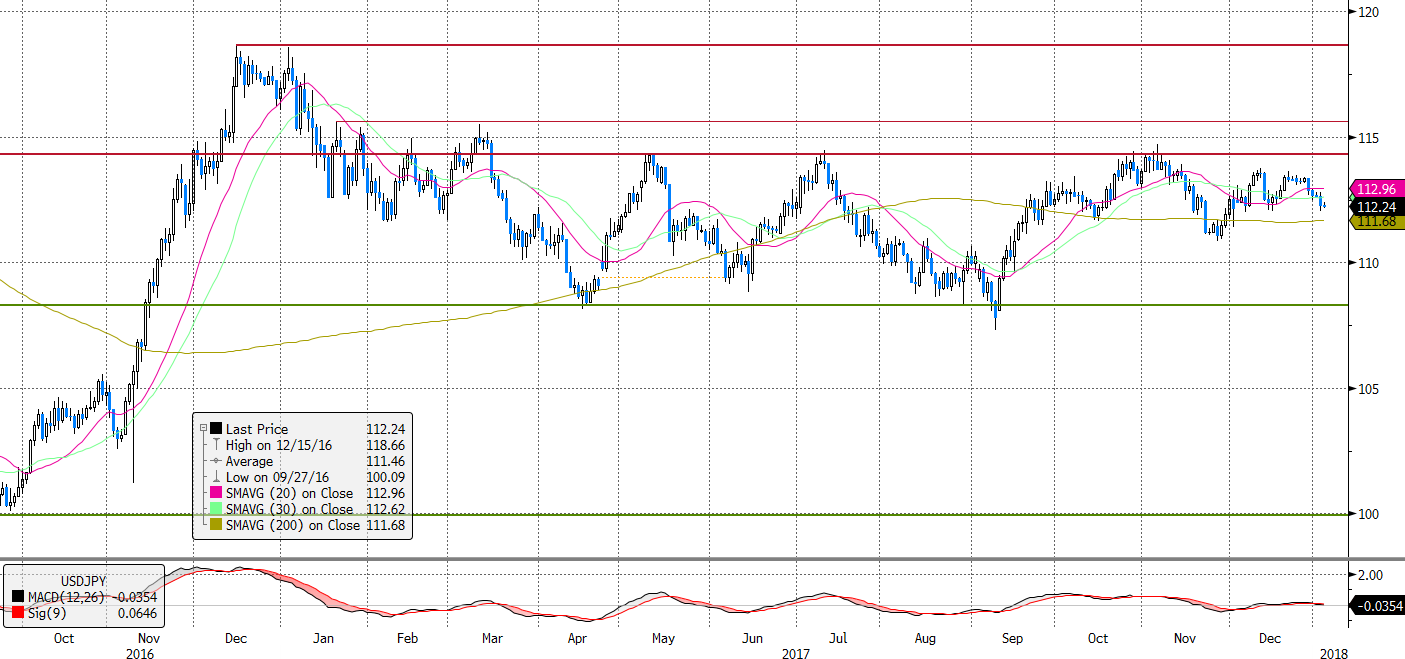
Task: Click the 115 price axis label
Action: coord(1371,137)
